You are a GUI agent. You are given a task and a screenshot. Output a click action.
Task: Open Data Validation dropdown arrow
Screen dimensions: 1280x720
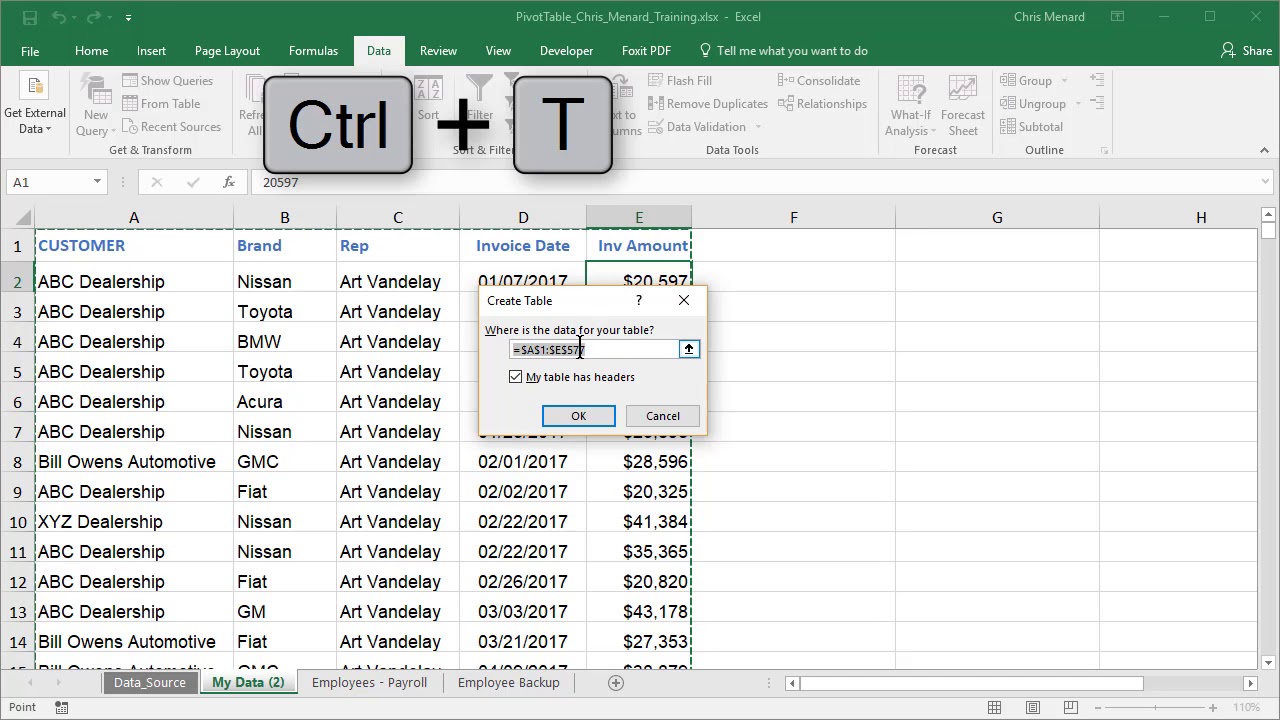(x=758, y=127)
